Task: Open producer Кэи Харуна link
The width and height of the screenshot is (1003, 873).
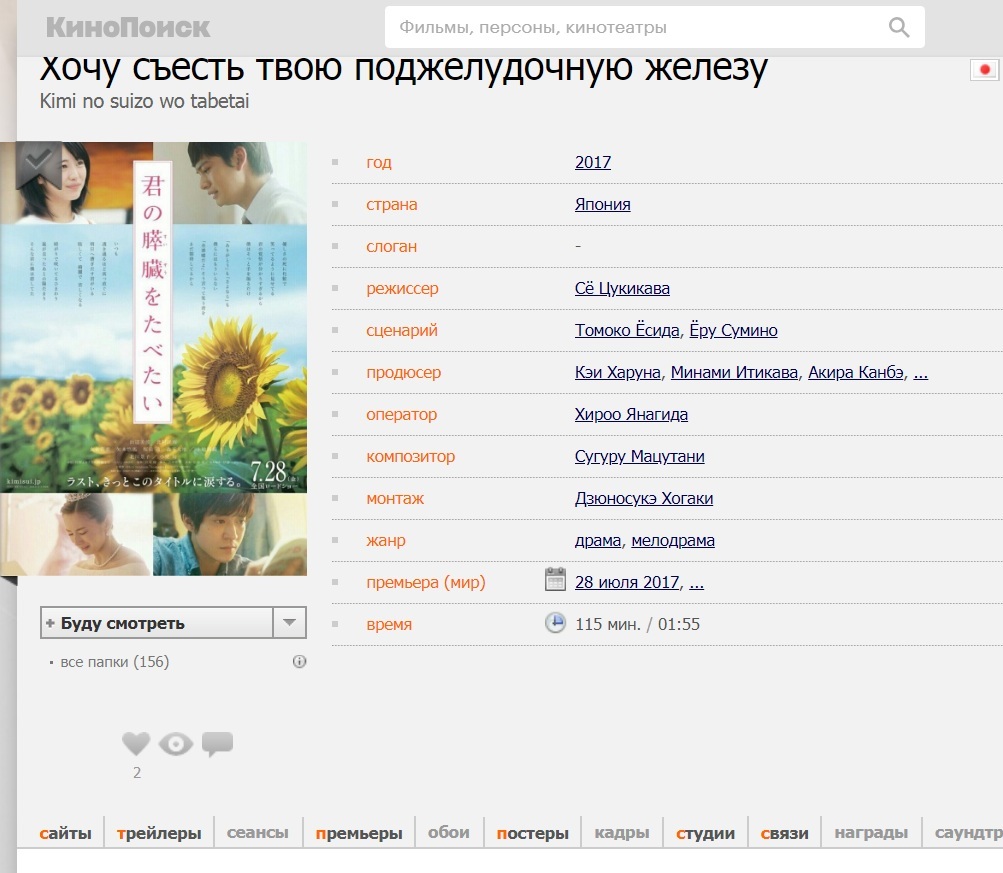Action: tap(618, 372)
